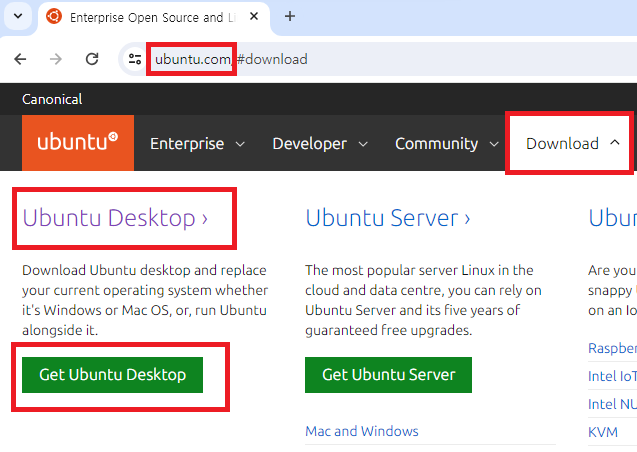
Task: Click the ubuntu.com address bar
Action: point(378,59)
